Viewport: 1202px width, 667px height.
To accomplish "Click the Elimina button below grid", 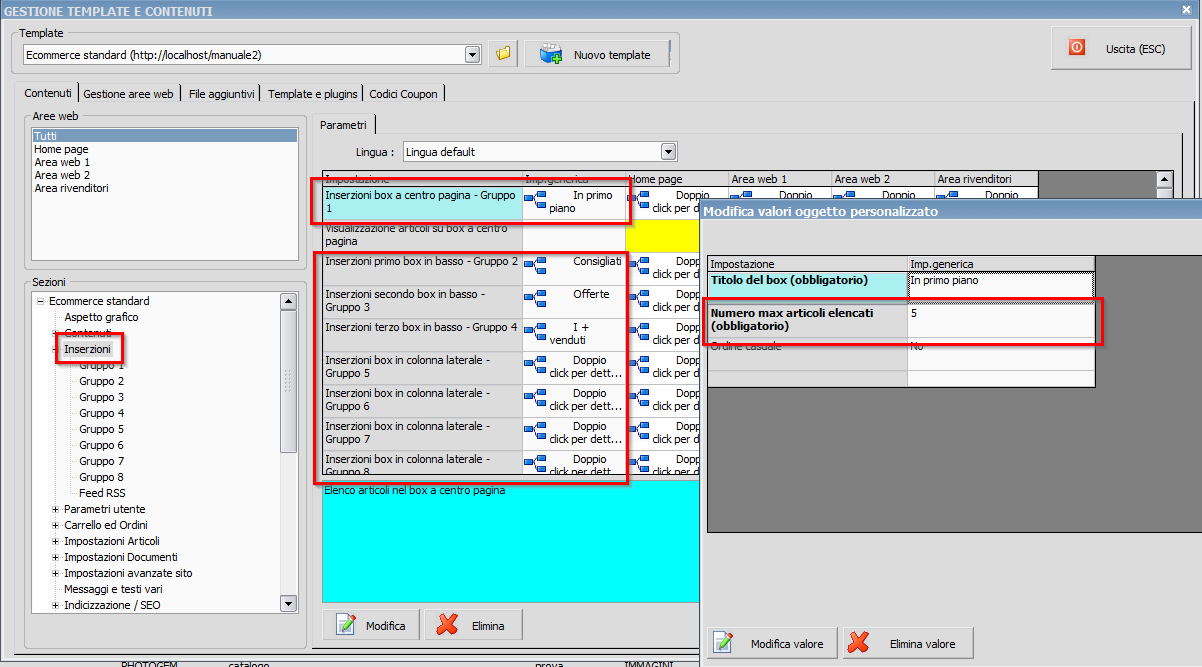I will coord(474,625).
